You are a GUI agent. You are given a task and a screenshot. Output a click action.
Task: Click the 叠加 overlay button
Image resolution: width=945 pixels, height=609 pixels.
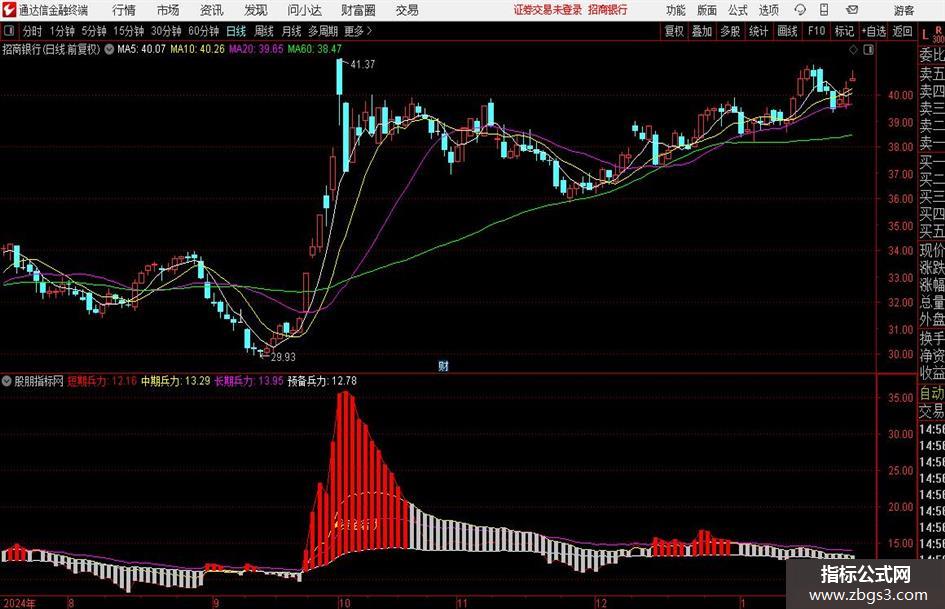point(702,31)
